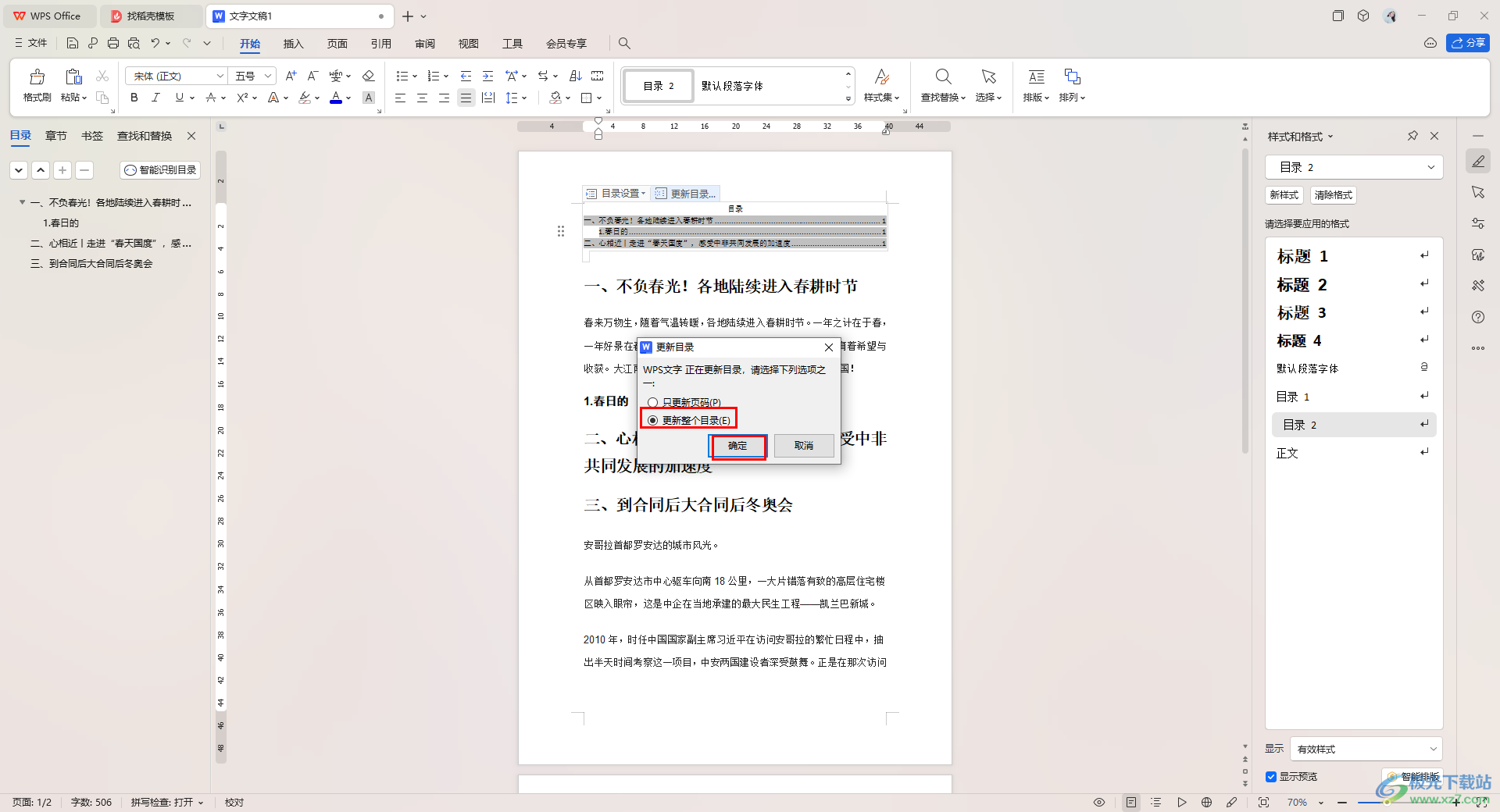Open the font size dropdown

[268, 76]
